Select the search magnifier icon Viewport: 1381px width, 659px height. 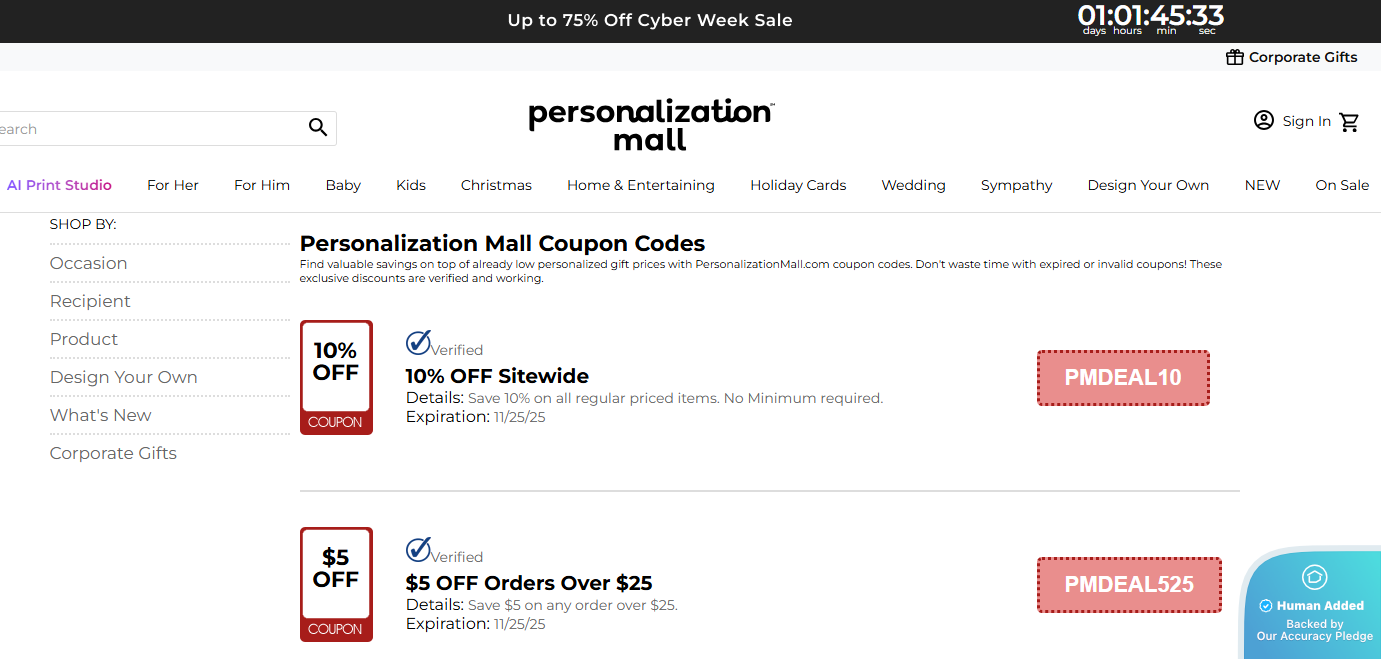[x=317, y=127]
